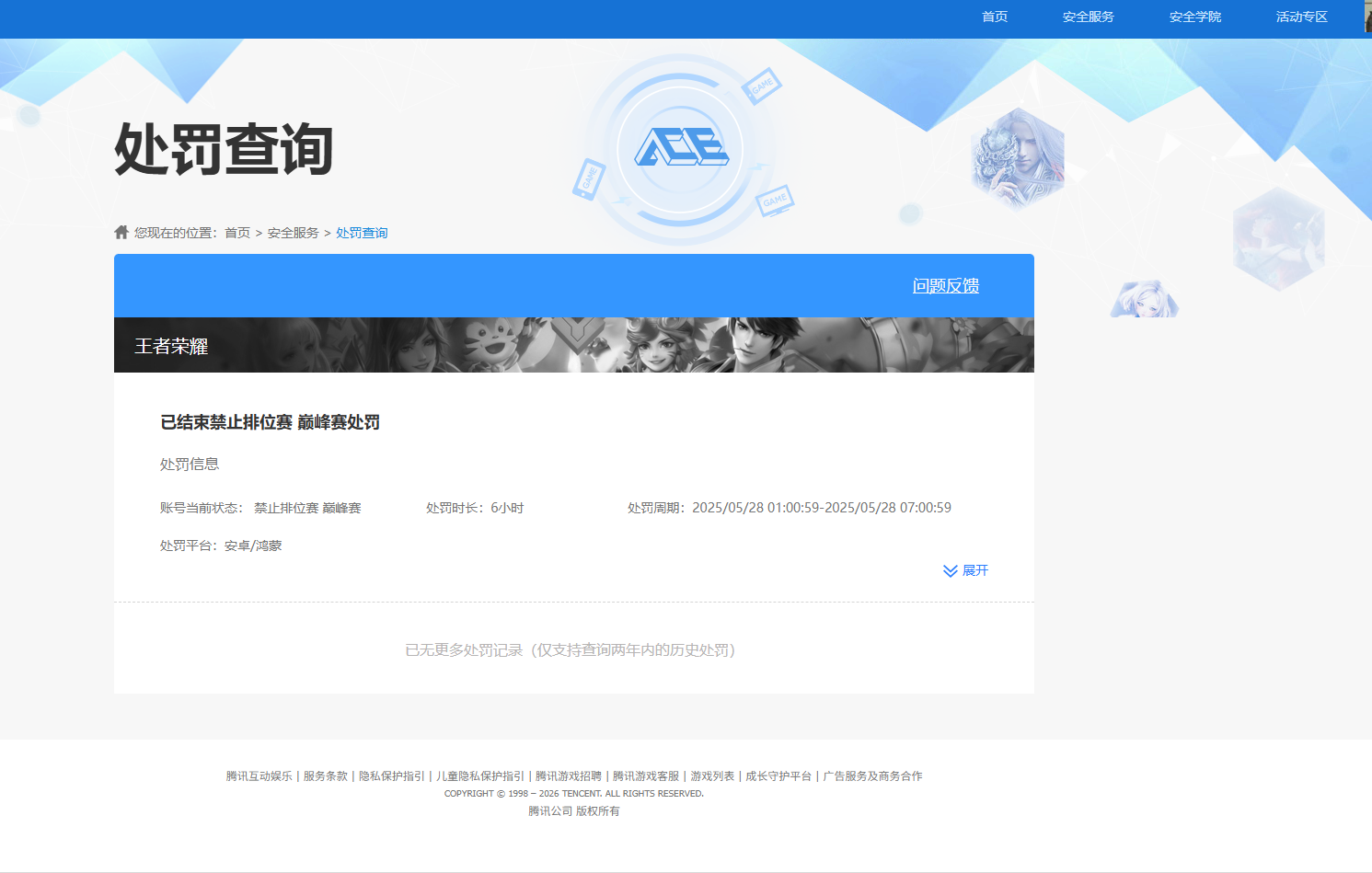Click the double-chevron icon beside 展开
Viewport: 1372px width, 873px height.
tap(950, 571)
